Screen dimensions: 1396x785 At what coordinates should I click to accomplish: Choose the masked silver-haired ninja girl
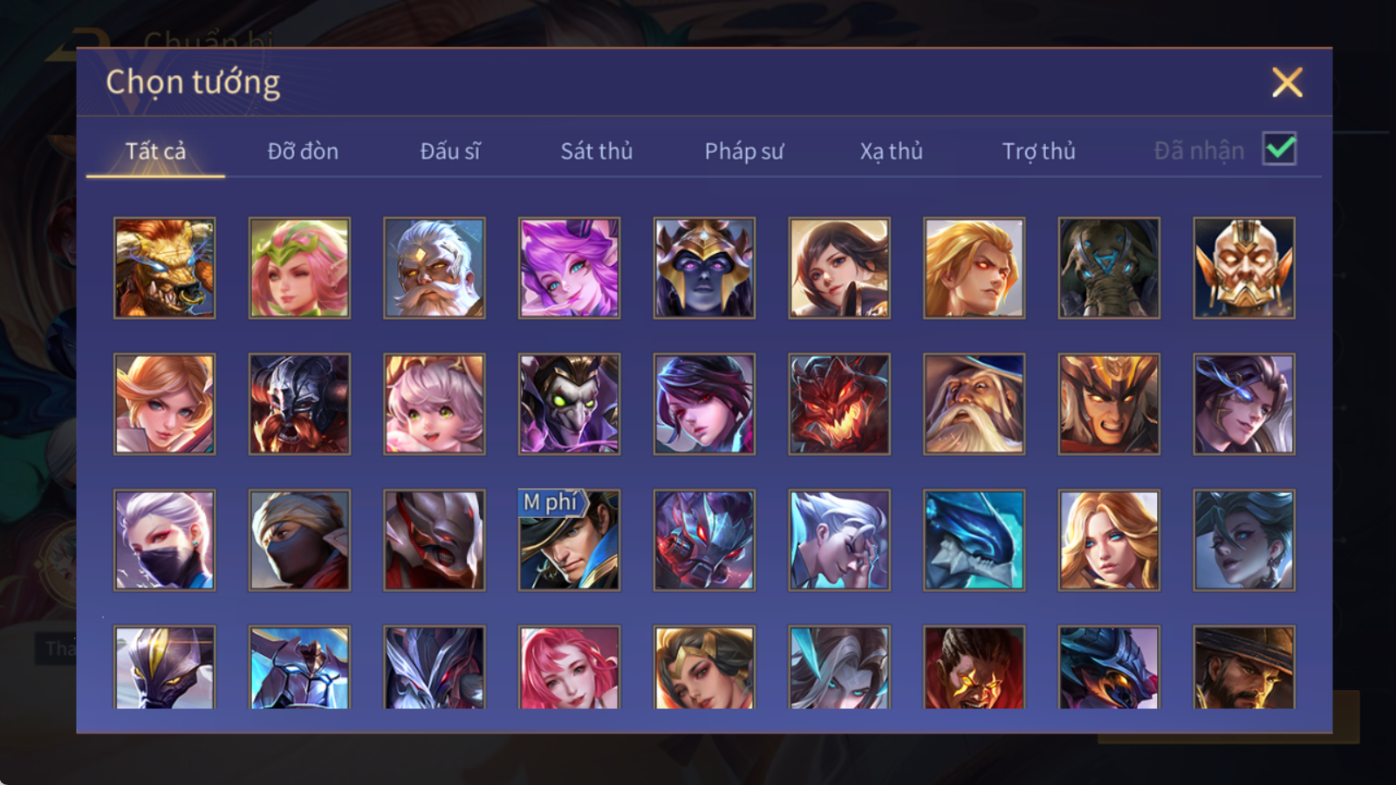point(164,540)
